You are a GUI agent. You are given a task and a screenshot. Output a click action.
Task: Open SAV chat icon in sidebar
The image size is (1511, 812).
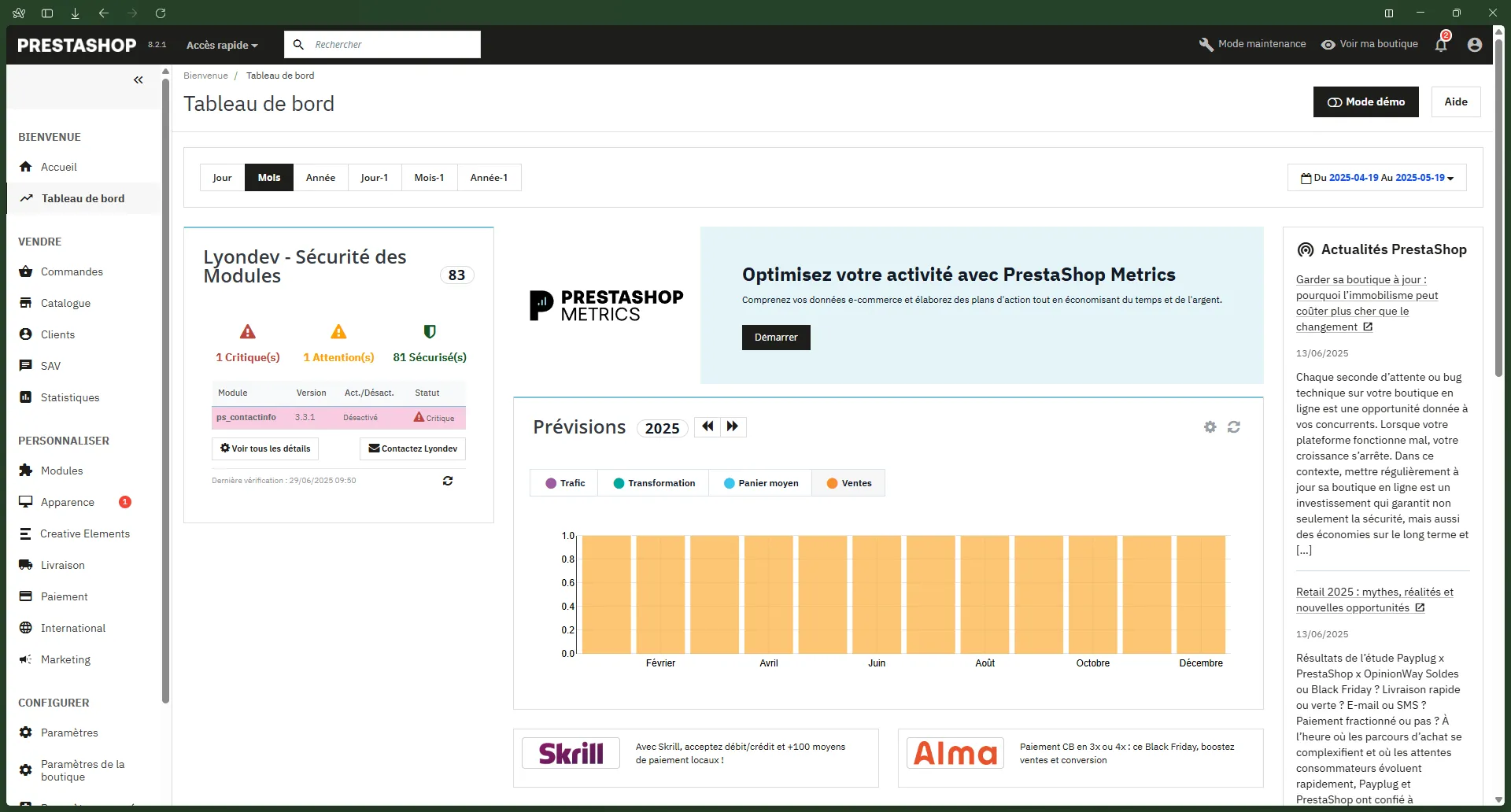[x=26, y=366]
